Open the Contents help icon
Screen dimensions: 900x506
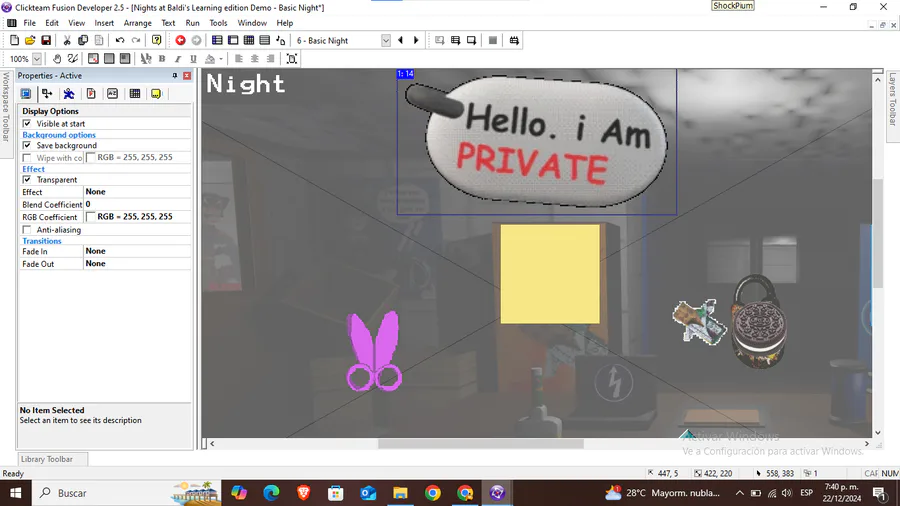(x=156, y=40)
